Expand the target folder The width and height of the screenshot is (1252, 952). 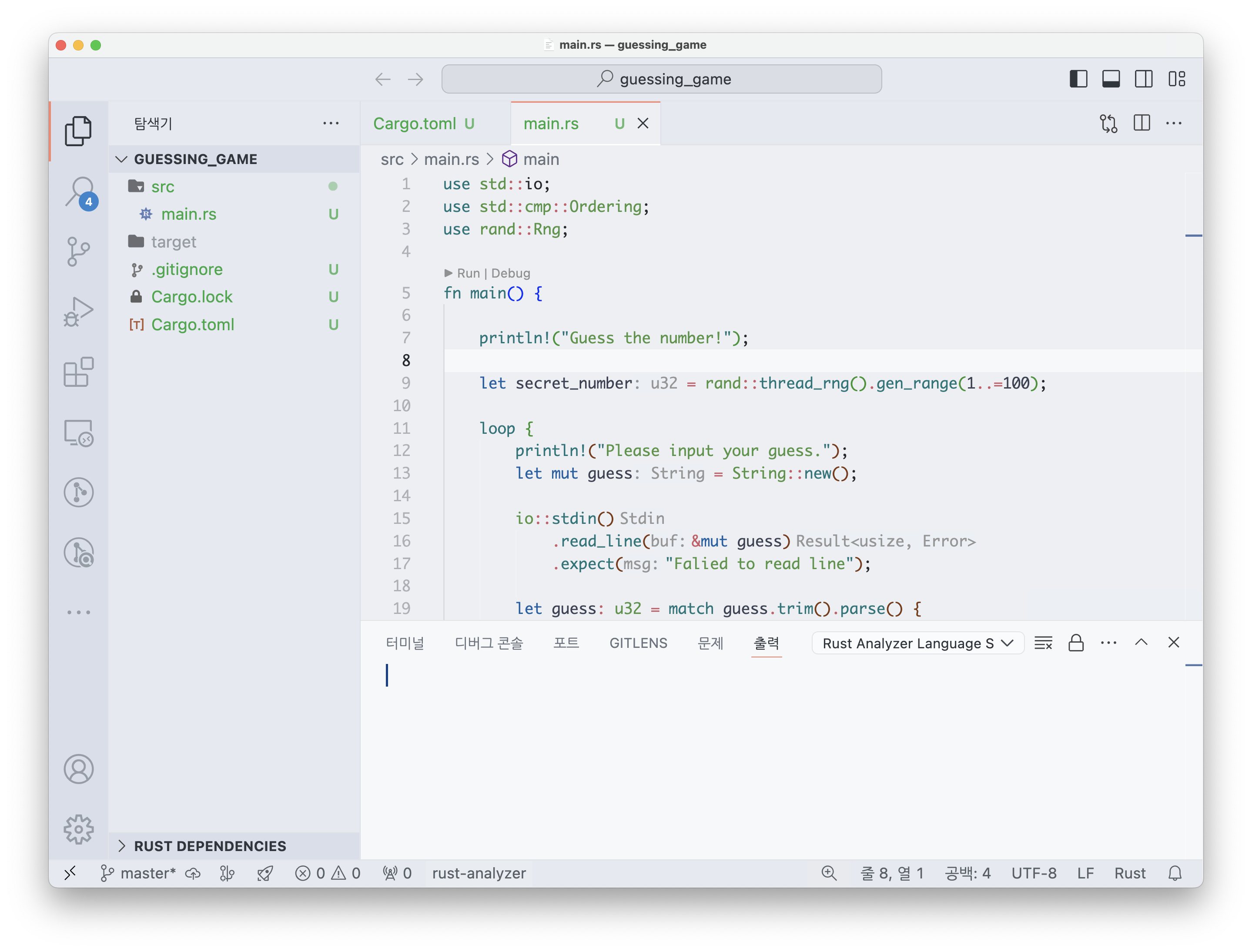pos(234,242)
